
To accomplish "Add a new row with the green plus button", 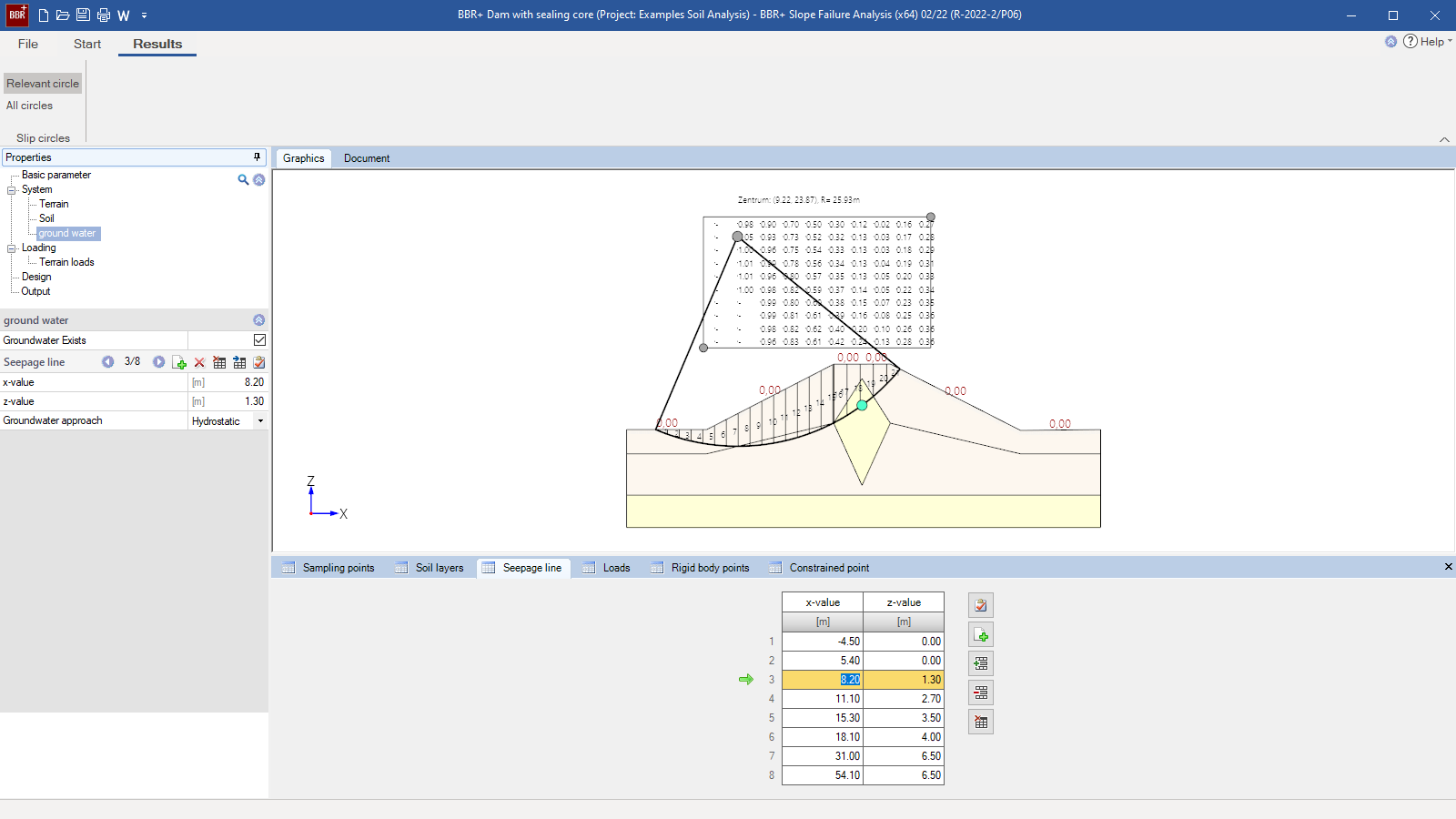I will tap(981, 634).
